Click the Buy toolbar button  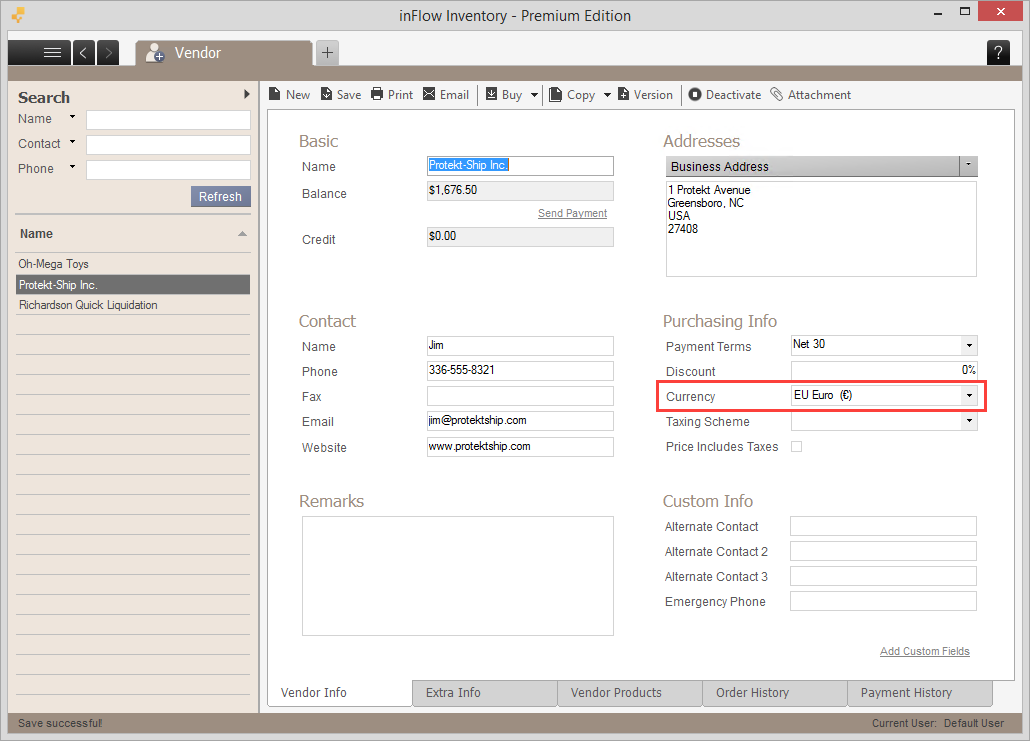[x=504, y=95]
